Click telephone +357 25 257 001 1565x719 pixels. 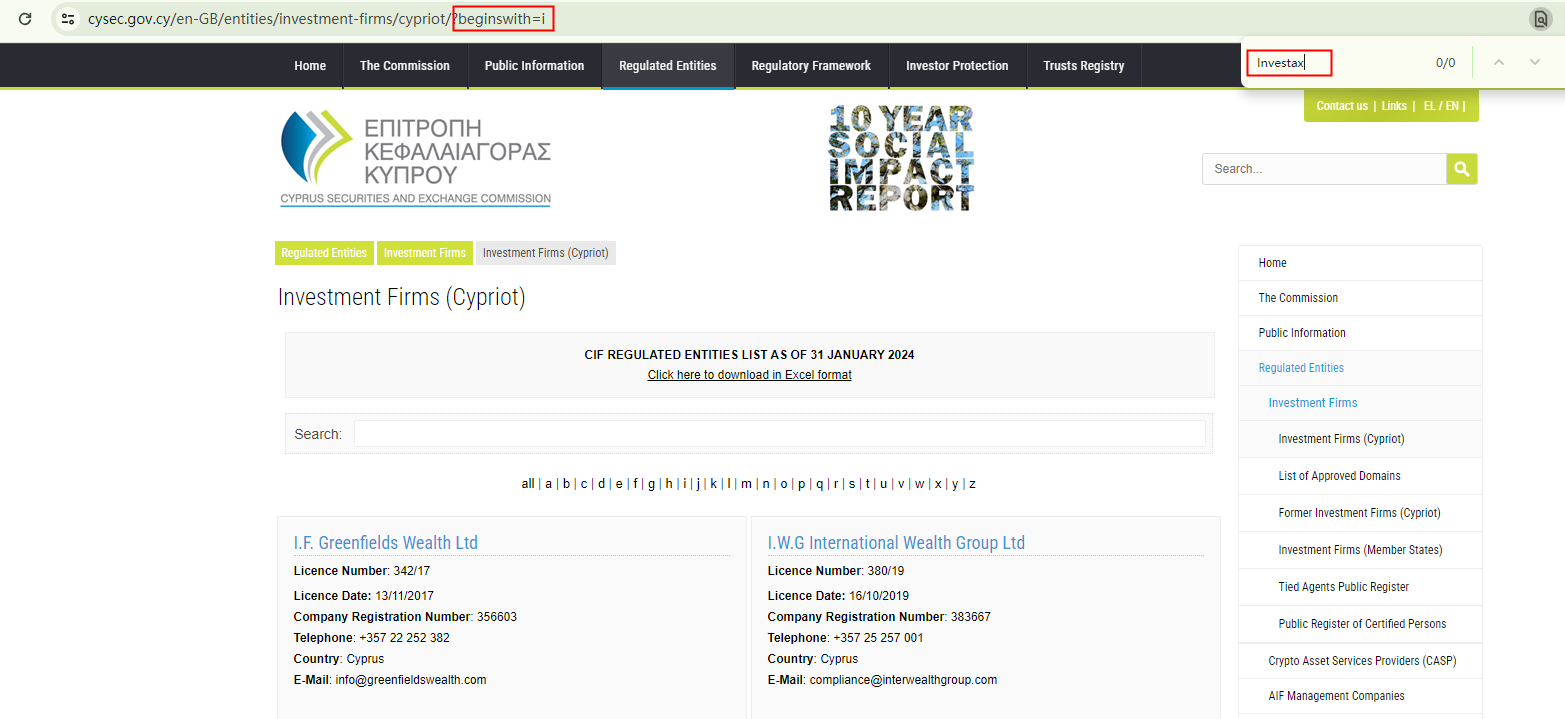coord(879,638)
